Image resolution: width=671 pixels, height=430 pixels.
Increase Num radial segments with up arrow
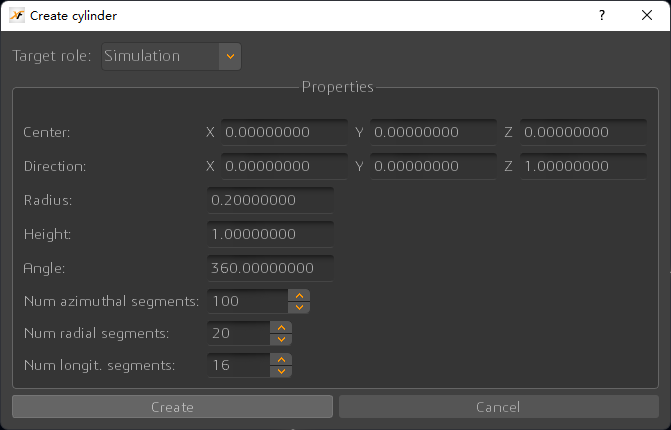pyautogui.click(x=281, y=327)
